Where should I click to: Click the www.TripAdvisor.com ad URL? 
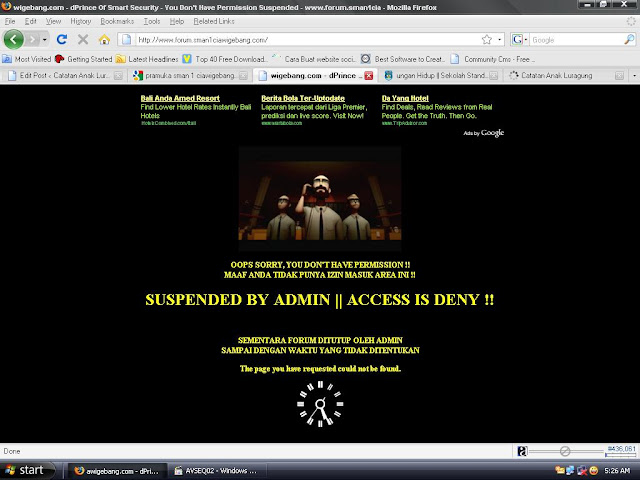[x=404, y=123]
